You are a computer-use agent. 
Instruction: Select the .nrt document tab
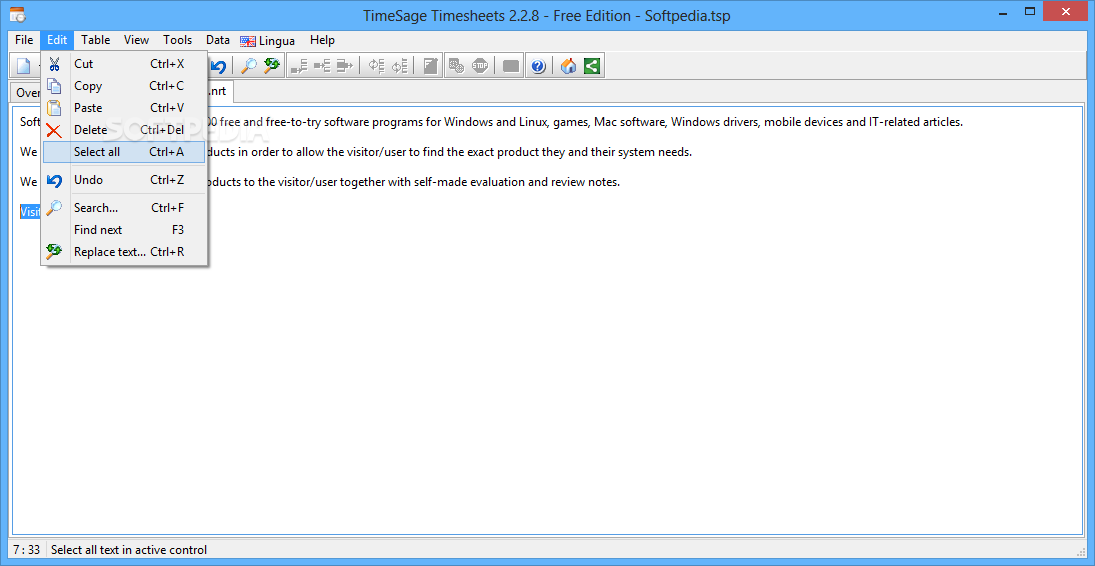221,91
